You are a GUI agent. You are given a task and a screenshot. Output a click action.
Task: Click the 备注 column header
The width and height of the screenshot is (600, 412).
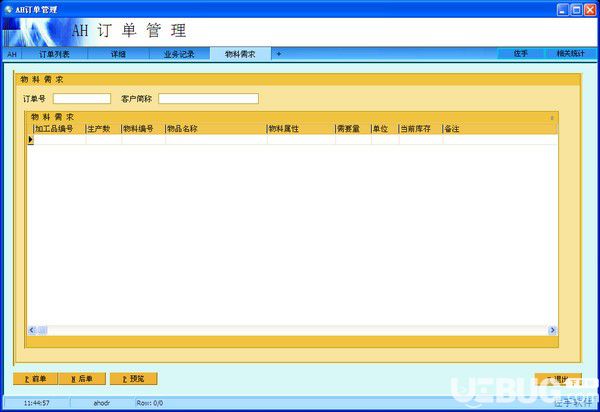pos(500,129)
